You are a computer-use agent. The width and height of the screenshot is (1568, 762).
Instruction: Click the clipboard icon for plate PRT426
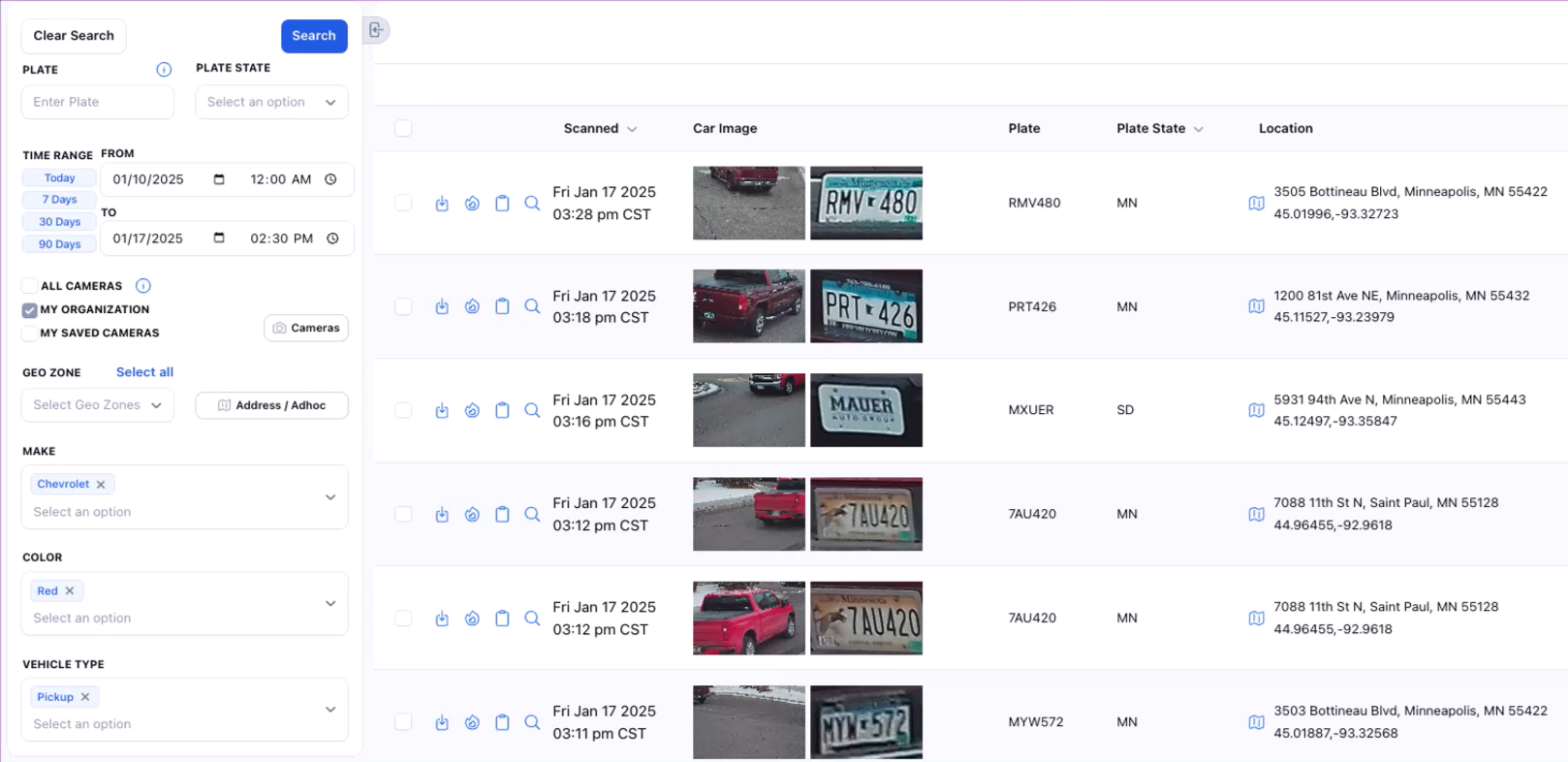(502, 306)
